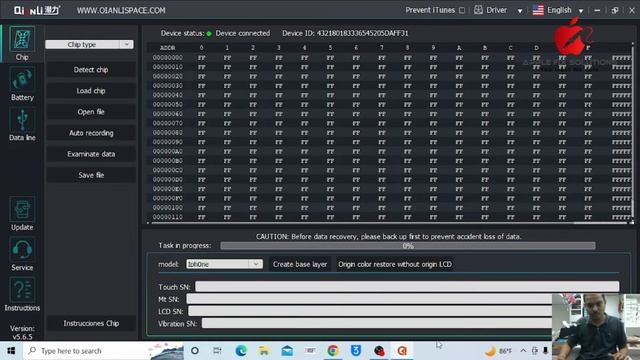Open the Update section
The height and width of the screenshot is (360, 640).
(22, 214)
